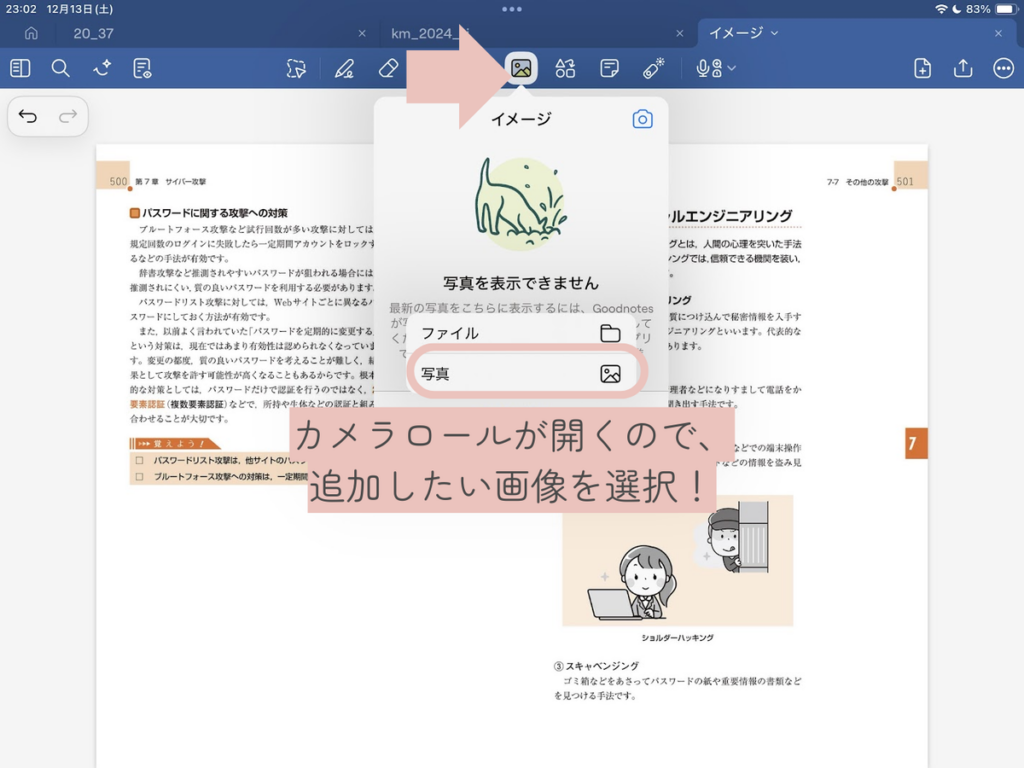This screenshot has height=768, width=1024.
Task: Check the first 覚えよう checkbox
Action: [139, 461]
